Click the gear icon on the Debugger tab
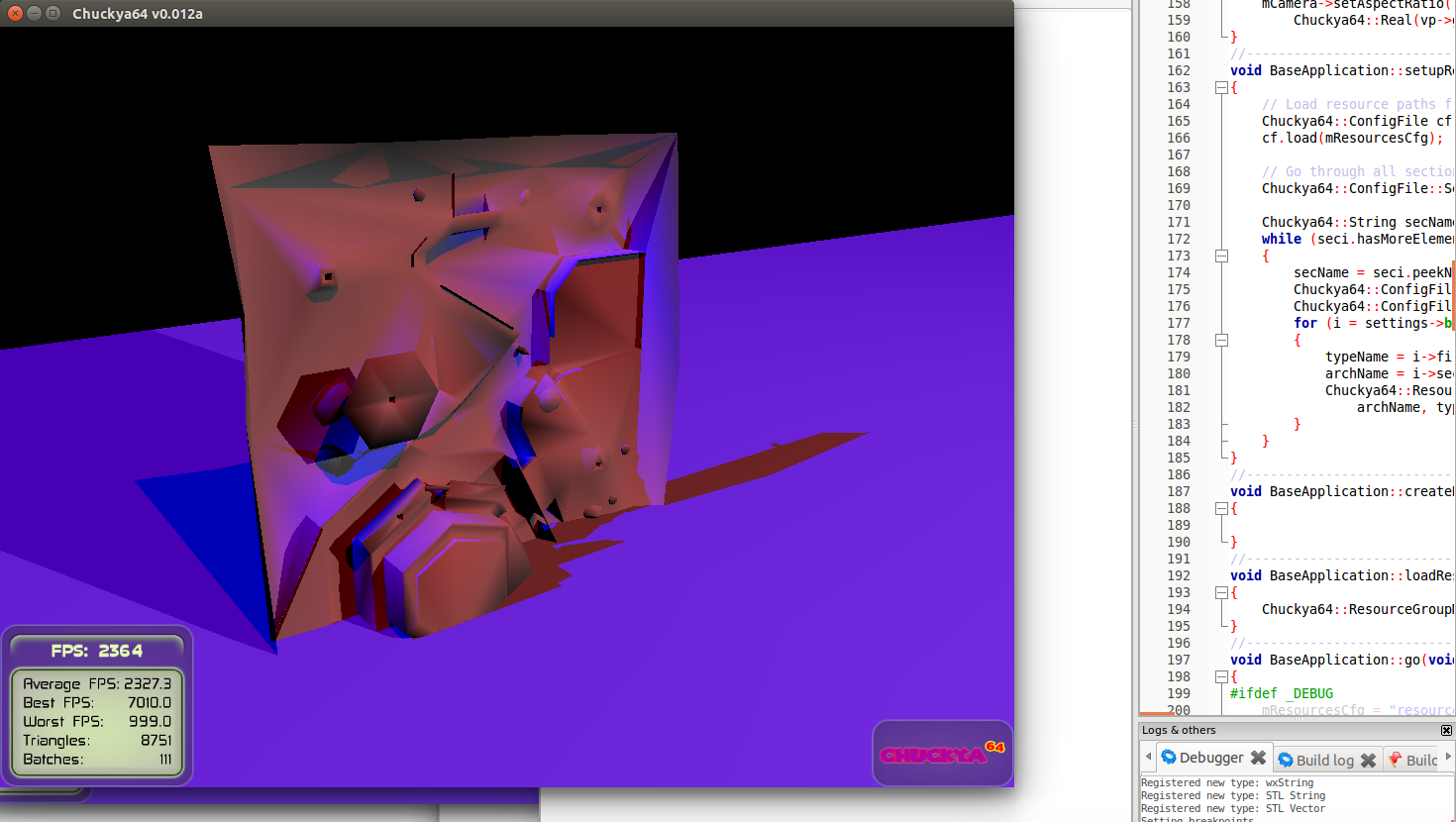This screenshot has height=822, width=1456. click(x=1169, y=758)
